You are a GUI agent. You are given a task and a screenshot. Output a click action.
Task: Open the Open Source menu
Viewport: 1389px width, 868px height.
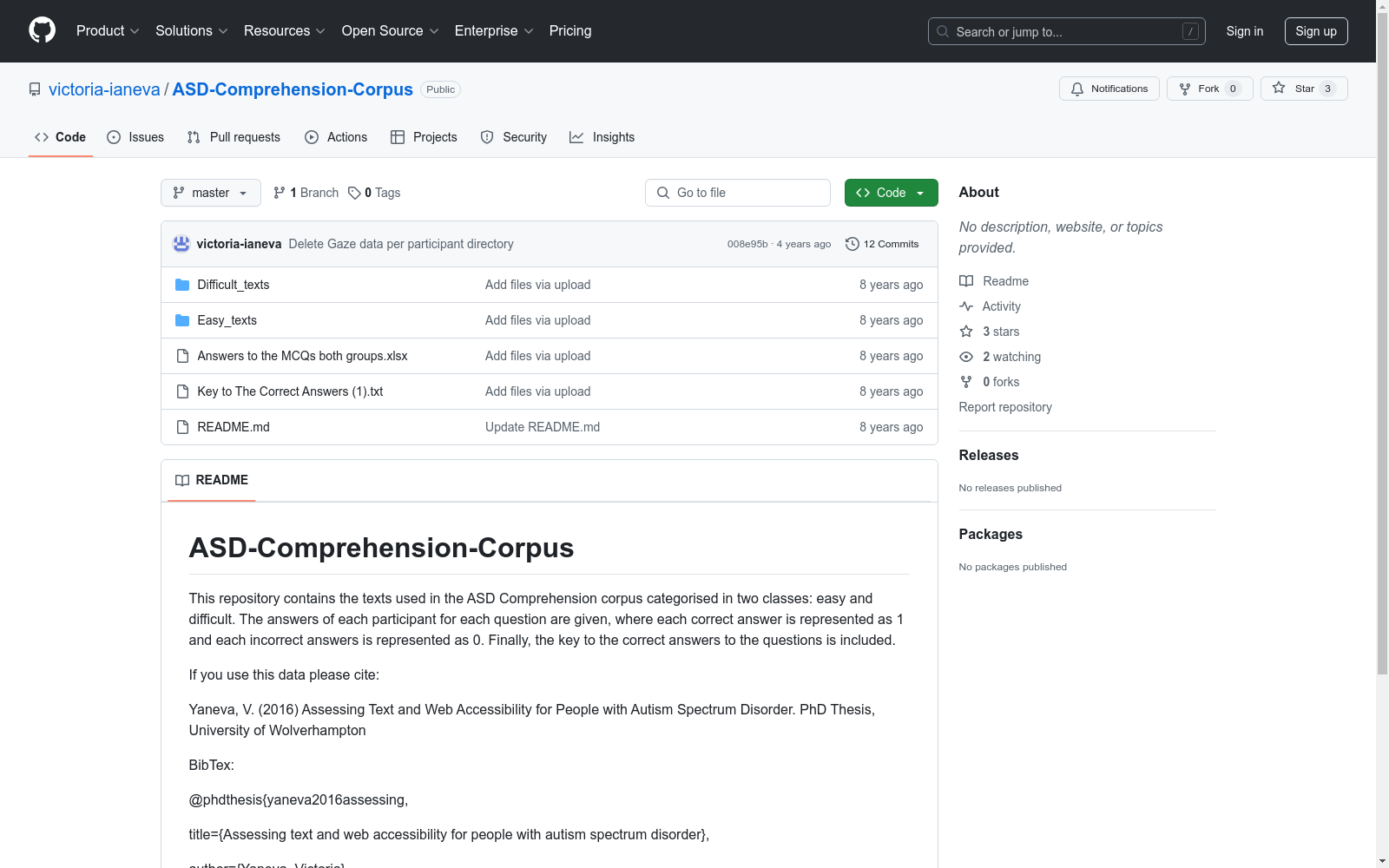click(391, 31)
